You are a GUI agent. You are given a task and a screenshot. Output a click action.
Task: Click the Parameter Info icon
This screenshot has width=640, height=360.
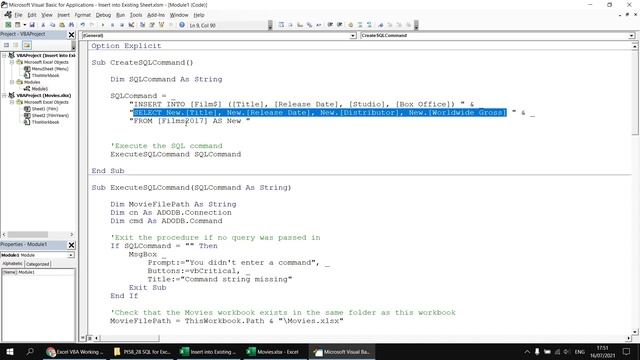(x=309, y=25)
